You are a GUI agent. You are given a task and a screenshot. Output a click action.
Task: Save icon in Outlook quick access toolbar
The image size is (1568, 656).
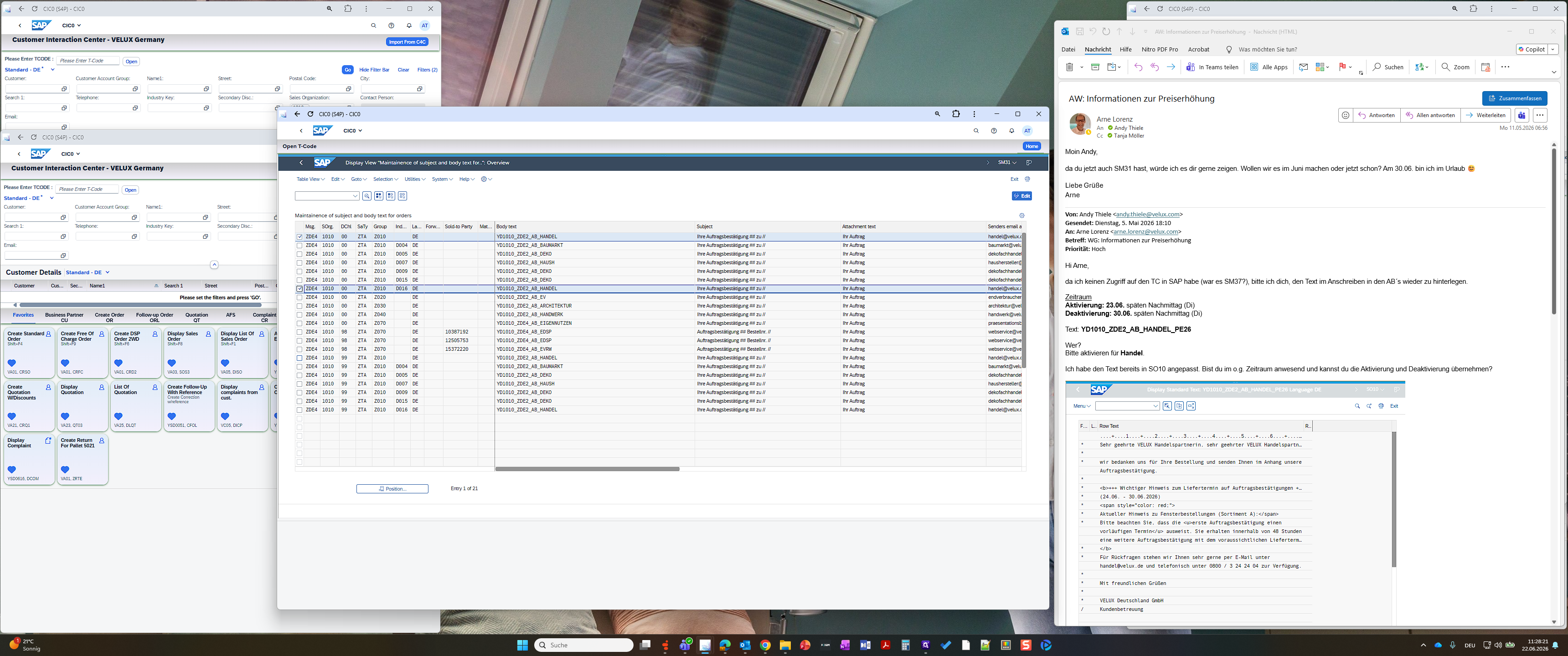tap(1080, 31)
